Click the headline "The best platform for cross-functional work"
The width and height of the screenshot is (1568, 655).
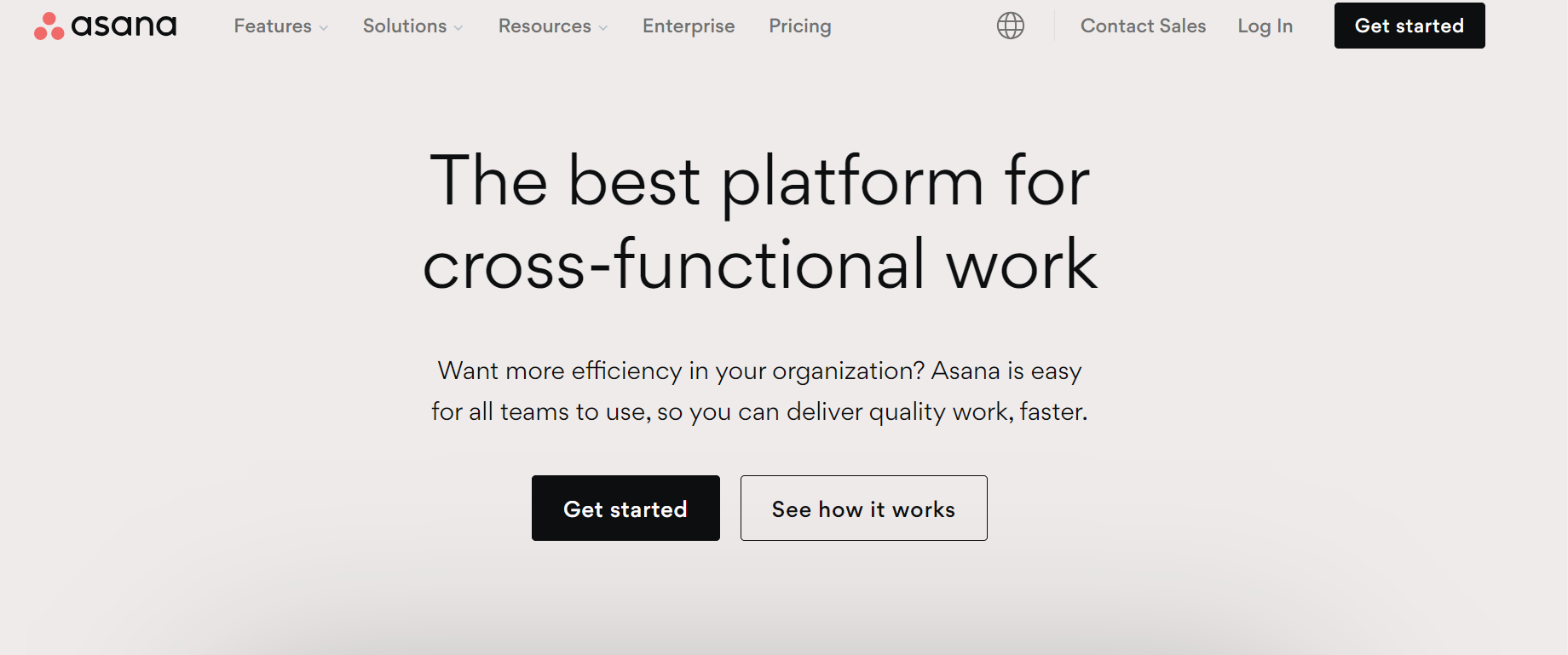(760, 222)
